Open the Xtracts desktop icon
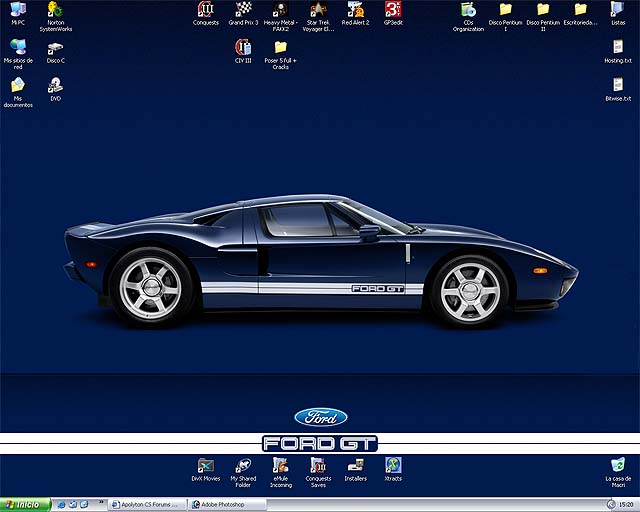 [393, 465]
